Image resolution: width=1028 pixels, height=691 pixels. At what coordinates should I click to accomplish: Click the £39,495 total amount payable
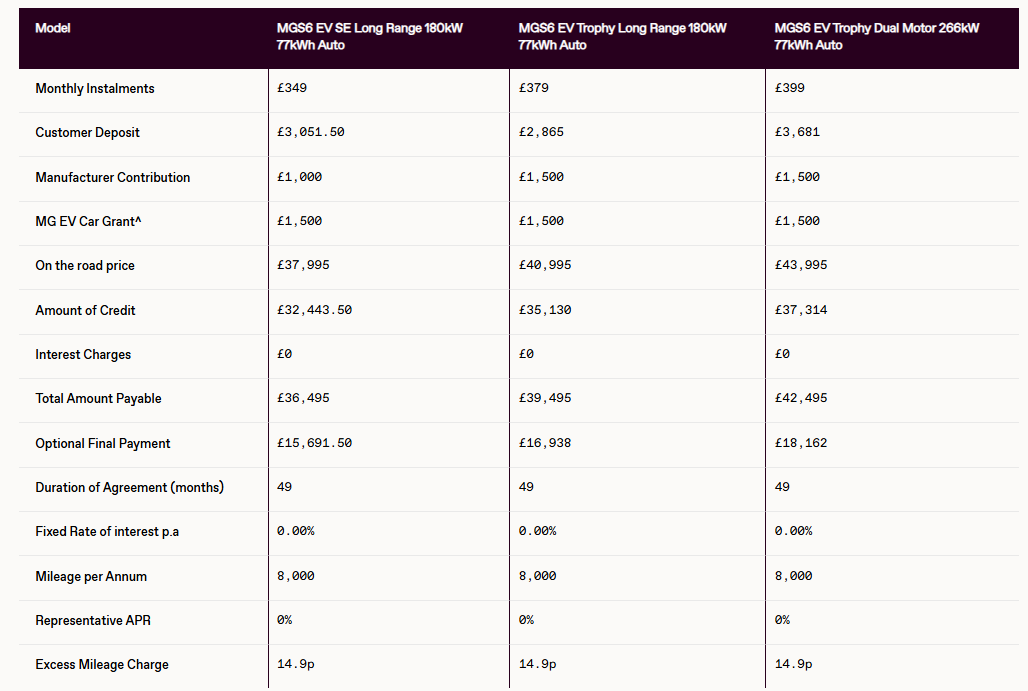point(545,398)
